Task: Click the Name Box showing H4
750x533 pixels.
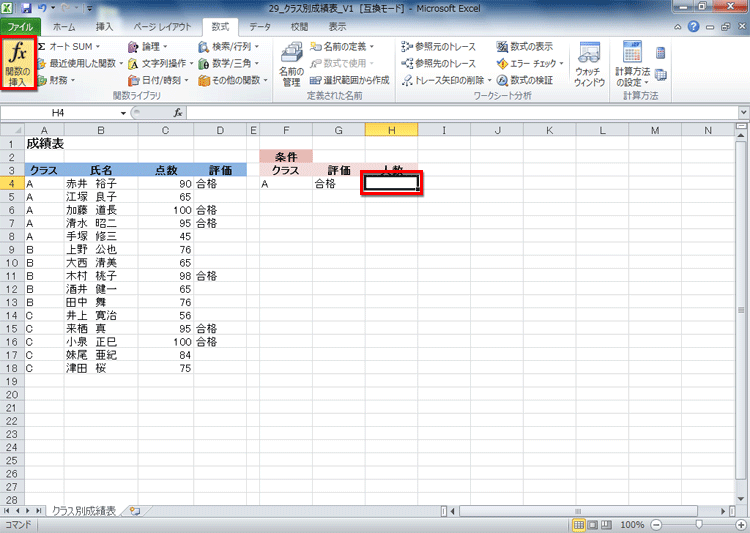Action: point(58,113)
